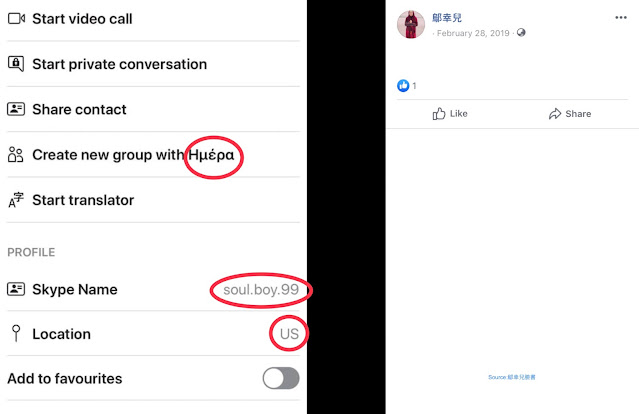Click the blue like reaction badge
The height and width of the screenshot is (414, 639).
(x=403, y=86)
